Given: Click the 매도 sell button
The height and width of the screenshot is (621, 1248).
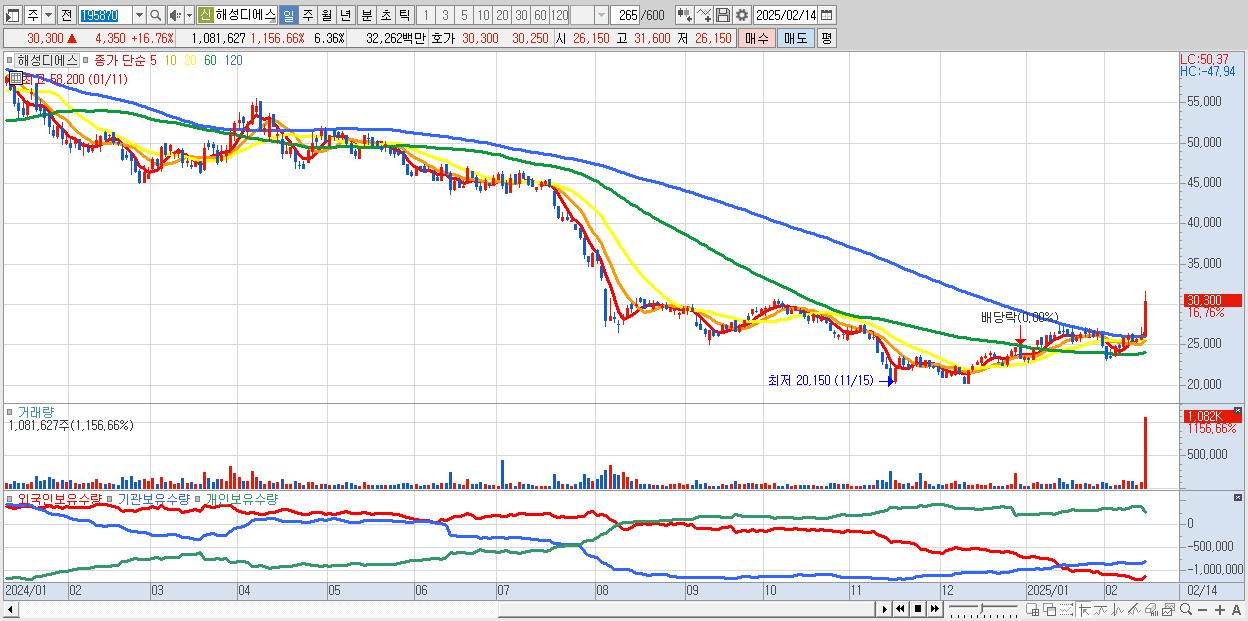Looking at the screenshot, I should tap(796, 38).
